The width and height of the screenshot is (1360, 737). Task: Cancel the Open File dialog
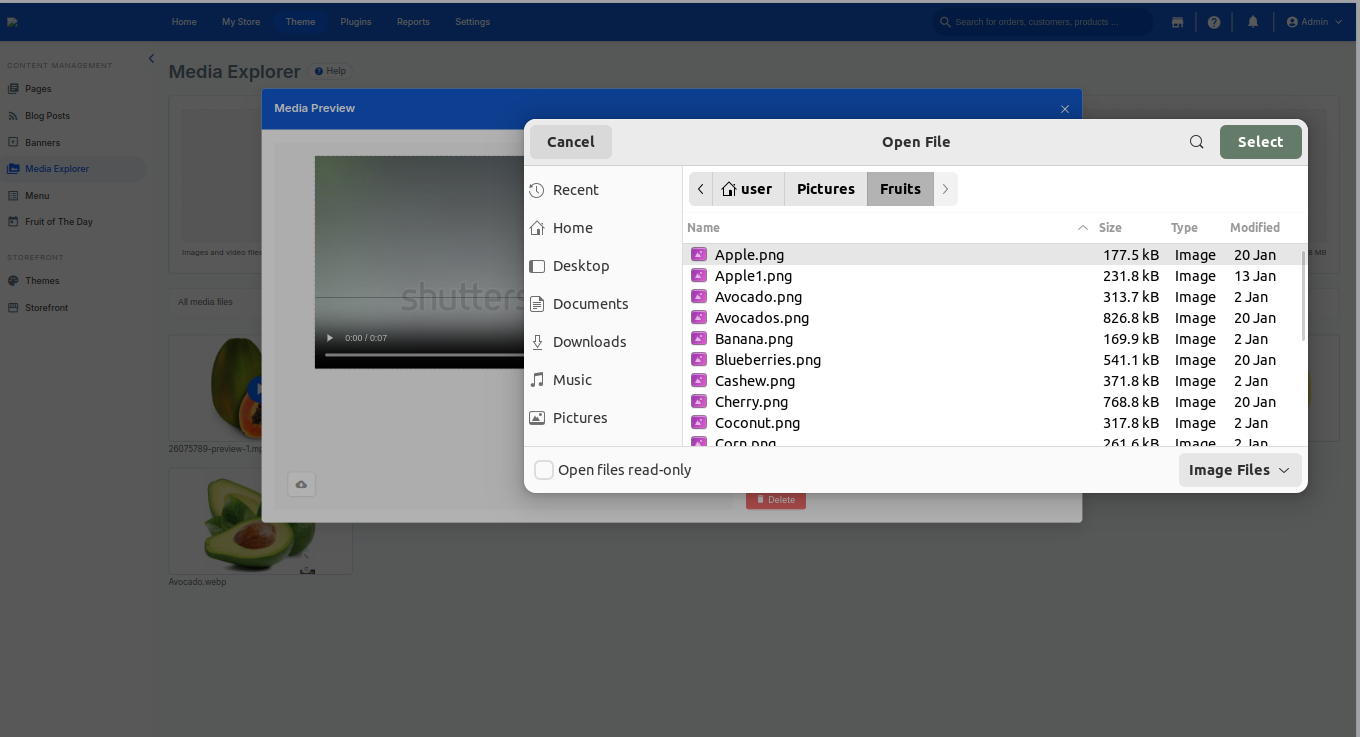click(571, 142)
